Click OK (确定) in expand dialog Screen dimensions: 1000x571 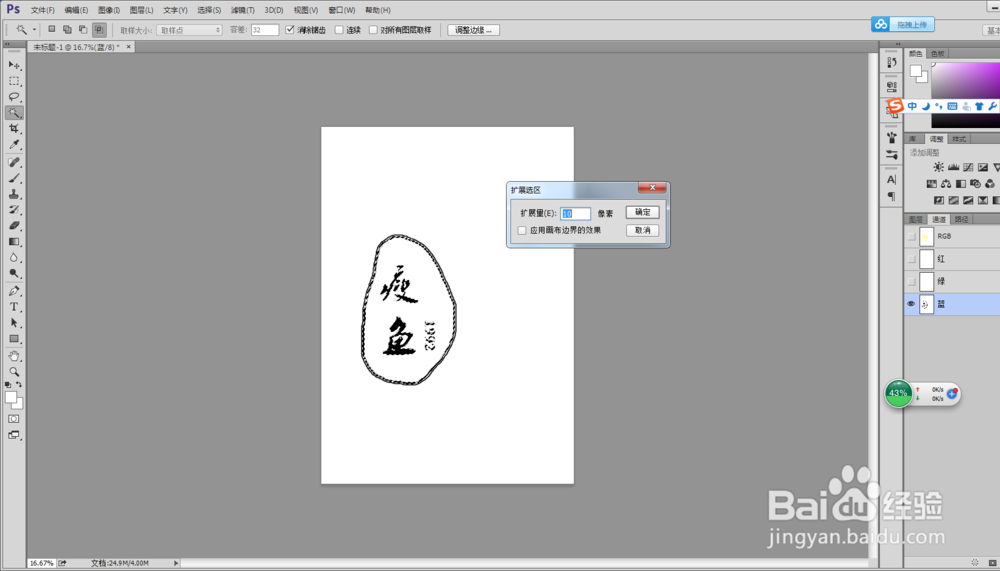coord(642,212)
